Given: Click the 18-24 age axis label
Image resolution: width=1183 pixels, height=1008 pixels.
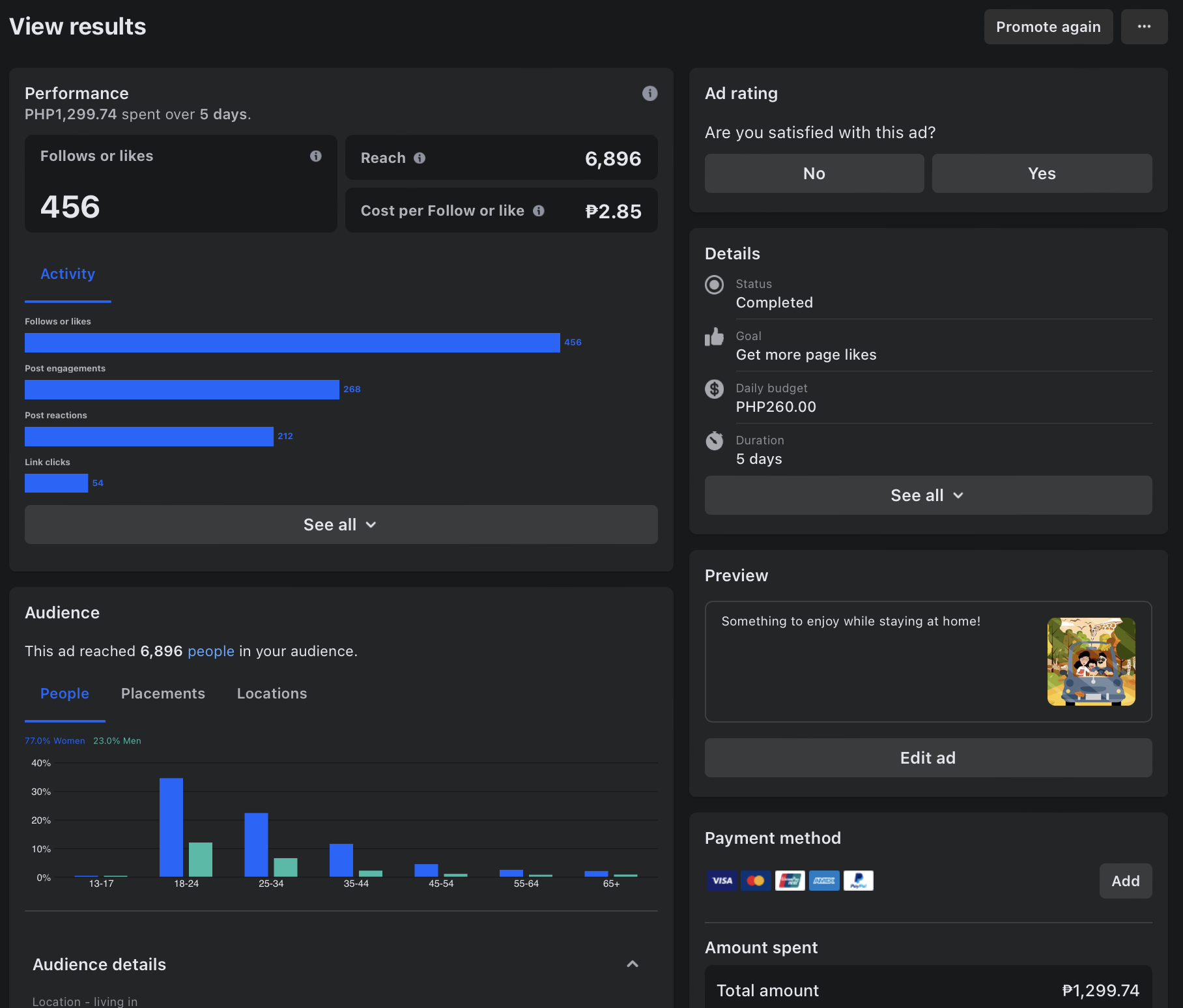Looking at the screenshot, I should [x=186, y=884].
